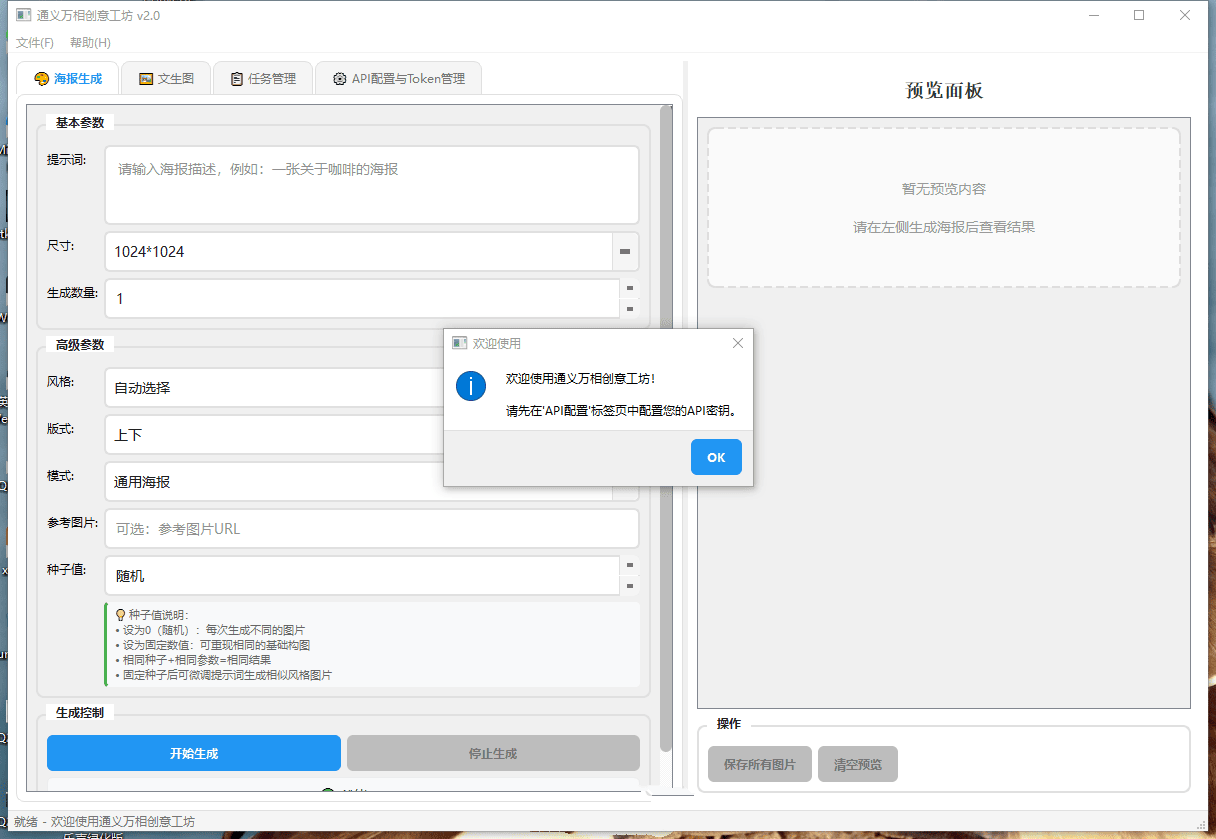Click the palette icon on 海报生成 tab
Viewport: 1216px width, 839px height.
click(x=41, y=79)
